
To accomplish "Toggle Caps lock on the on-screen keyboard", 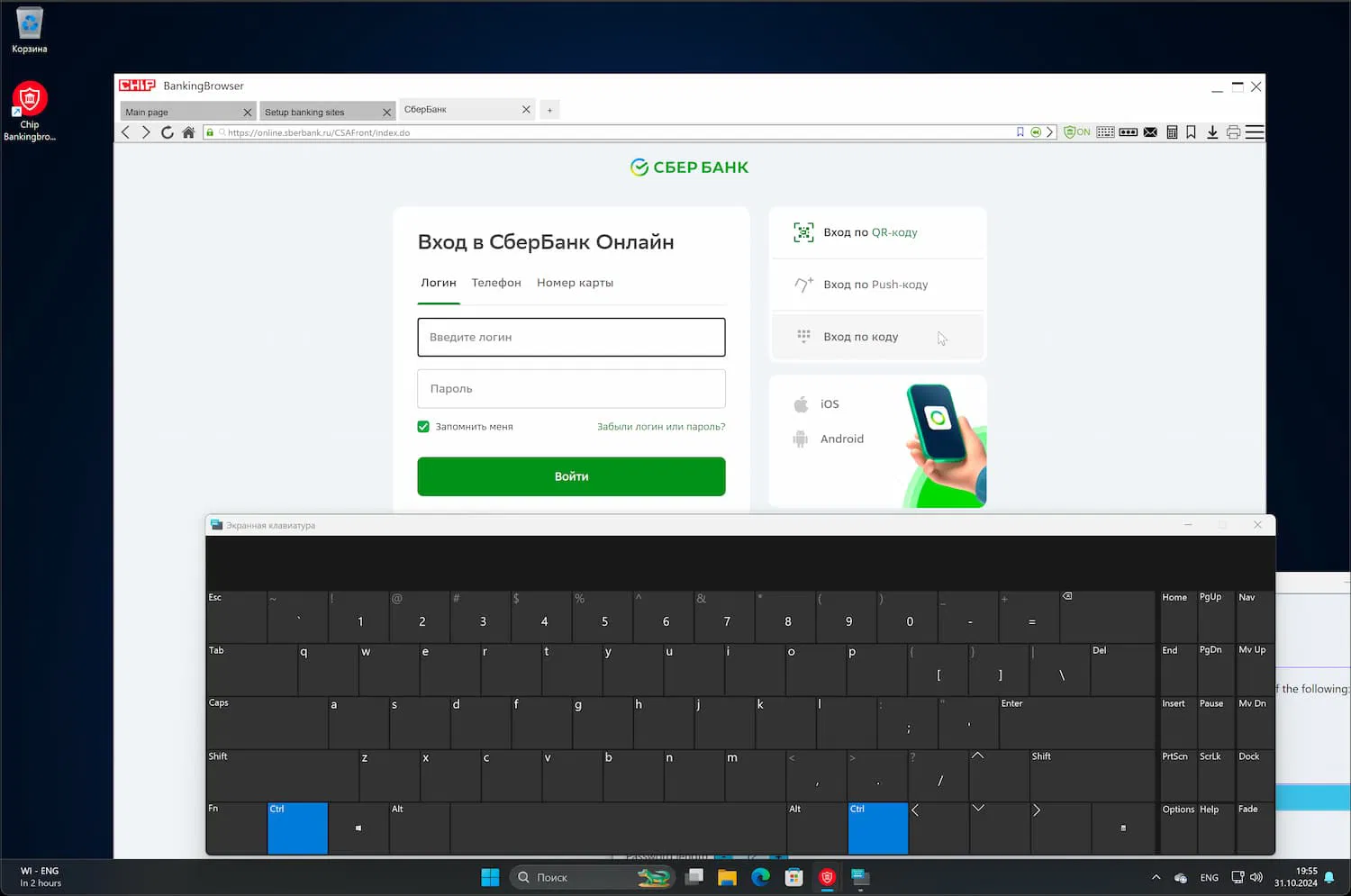I will tap(267, 723).
